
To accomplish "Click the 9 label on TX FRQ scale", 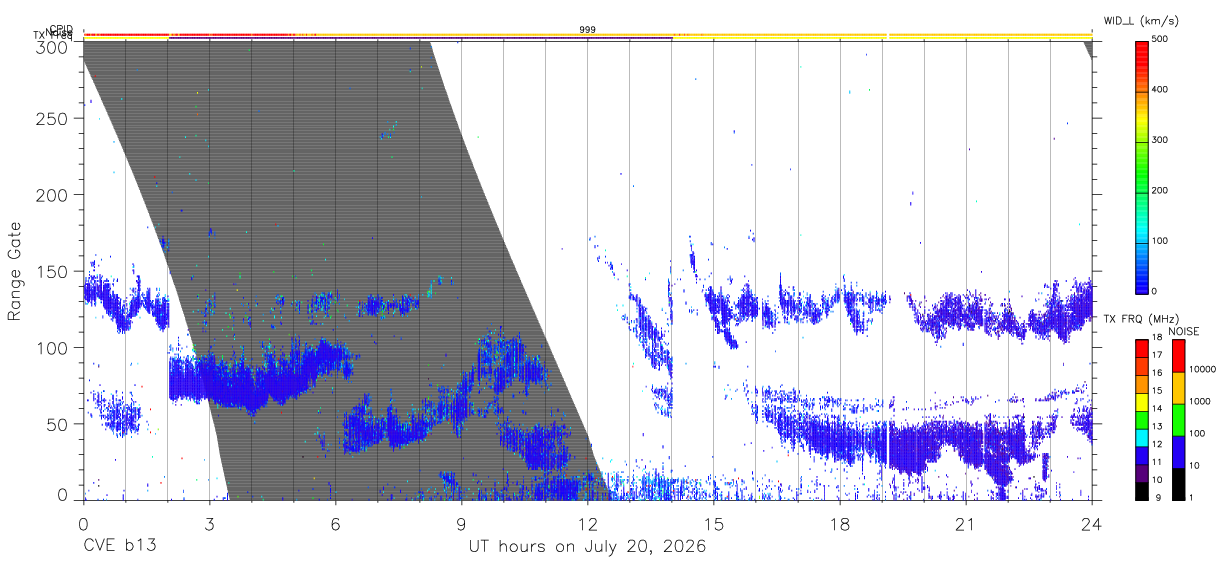I will point(1156,497).
